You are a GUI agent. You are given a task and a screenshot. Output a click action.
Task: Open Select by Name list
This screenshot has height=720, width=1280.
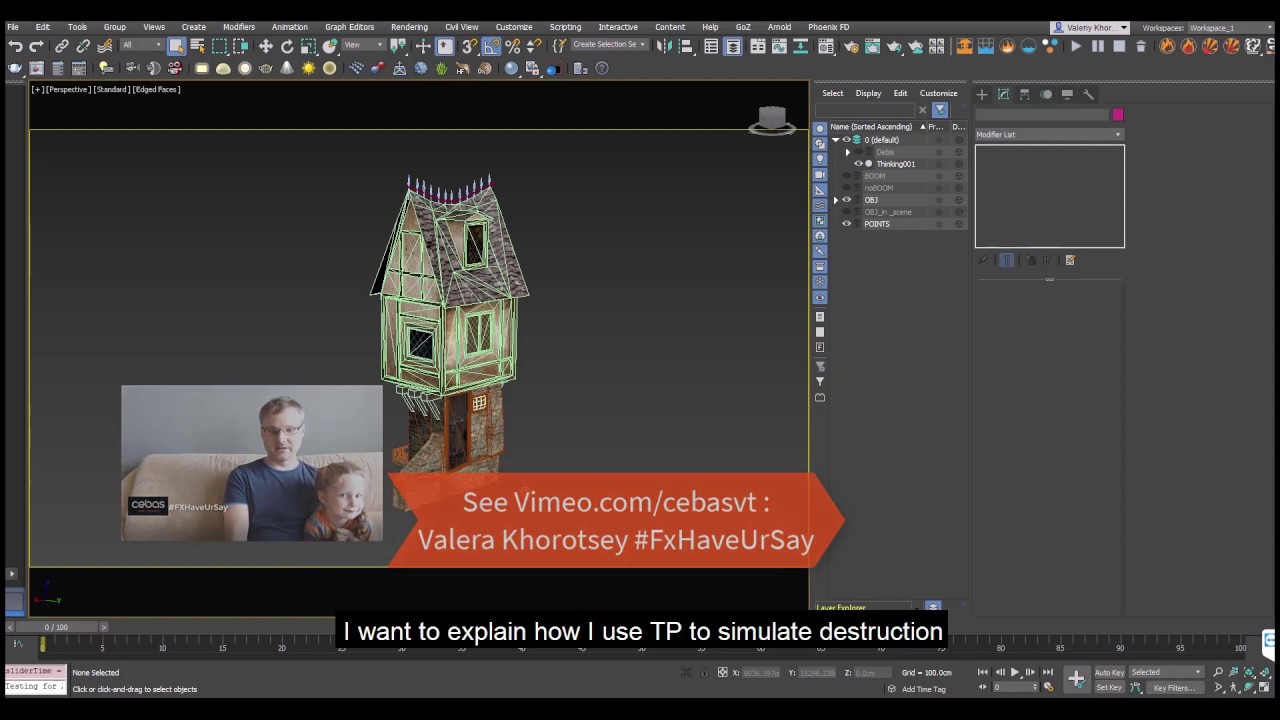(x=197, y=46)
